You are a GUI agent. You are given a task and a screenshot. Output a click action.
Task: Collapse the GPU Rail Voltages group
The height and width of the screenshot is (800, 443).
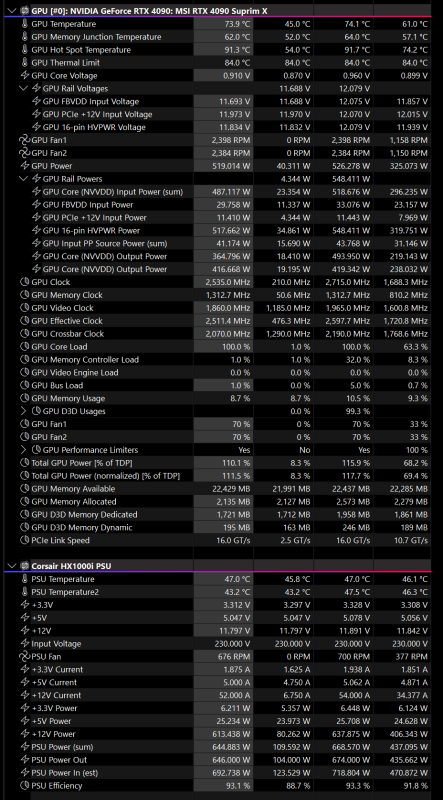point(23,88)
